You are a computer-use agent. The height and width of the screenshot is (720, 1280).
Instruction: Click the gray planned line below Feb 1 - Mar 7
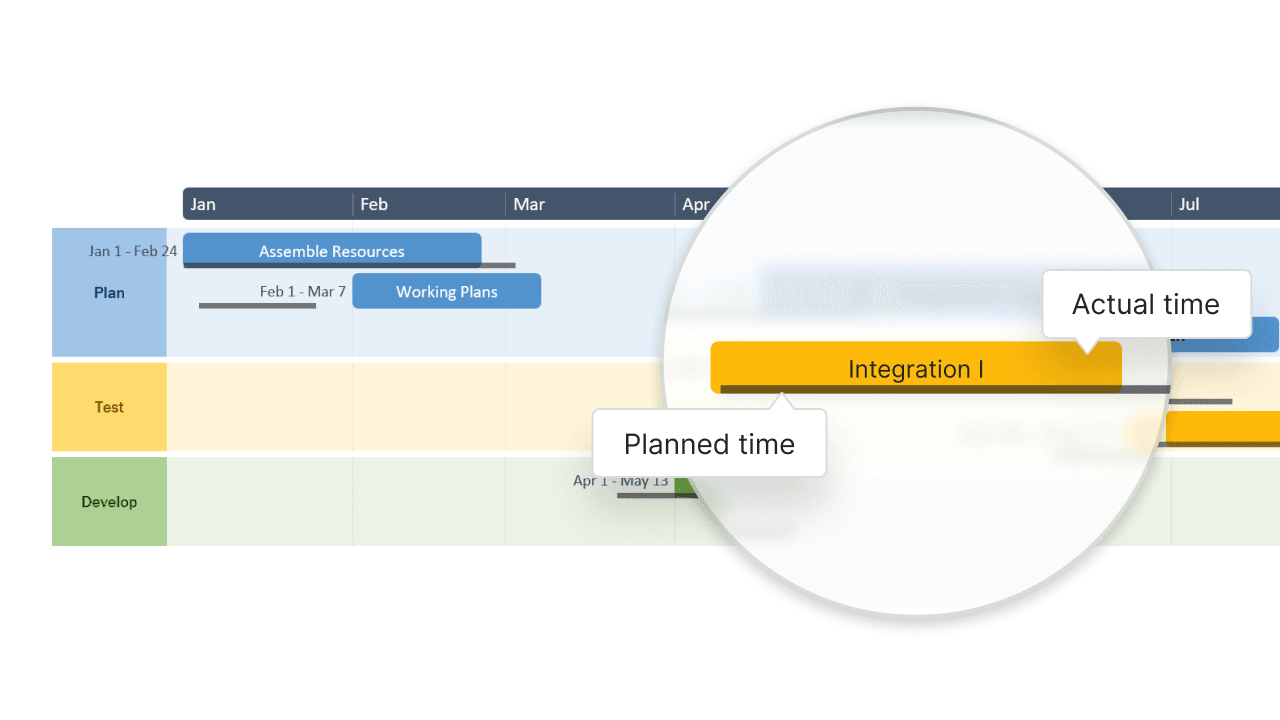coord(257,306)
